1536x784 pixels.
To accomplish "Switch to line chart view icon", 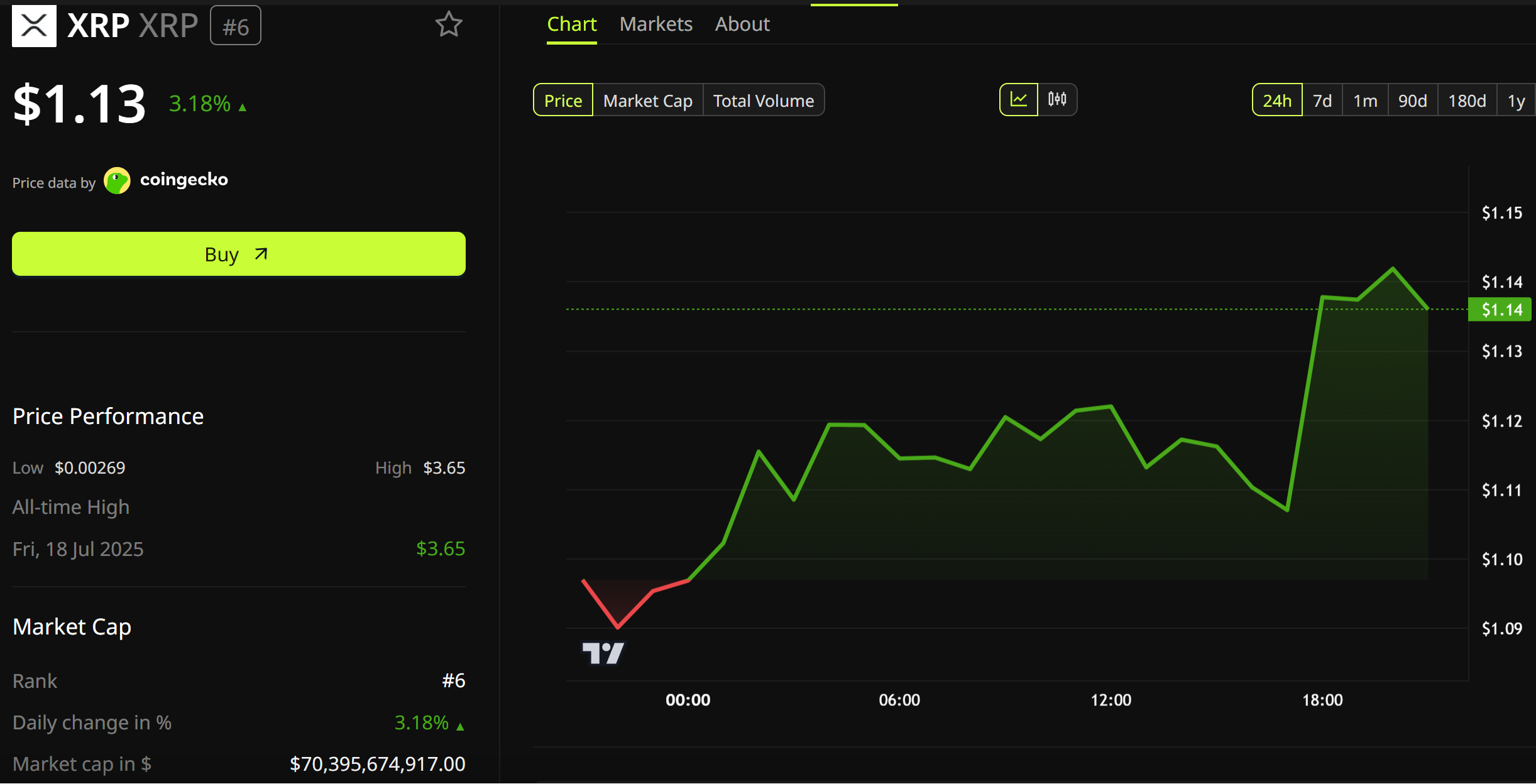I will pos(1019,100).
